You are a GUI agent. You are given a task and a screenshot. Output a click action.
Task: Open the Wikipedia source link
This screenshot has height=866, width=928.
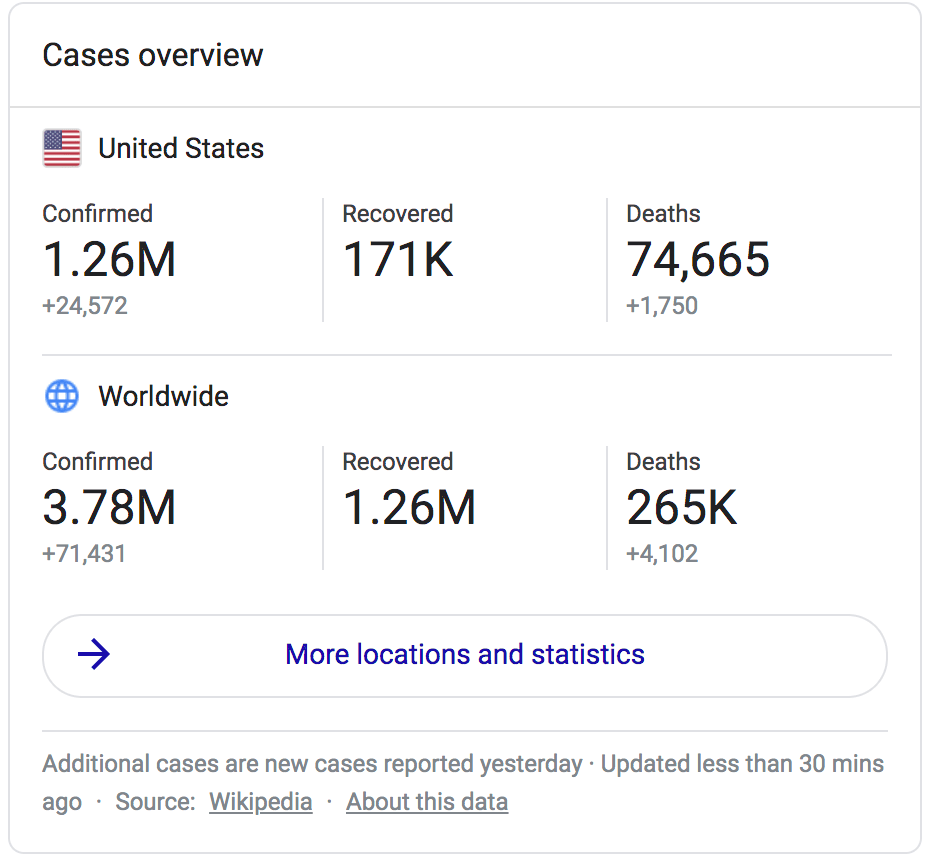pyautogui.click(x=260, y=802)
